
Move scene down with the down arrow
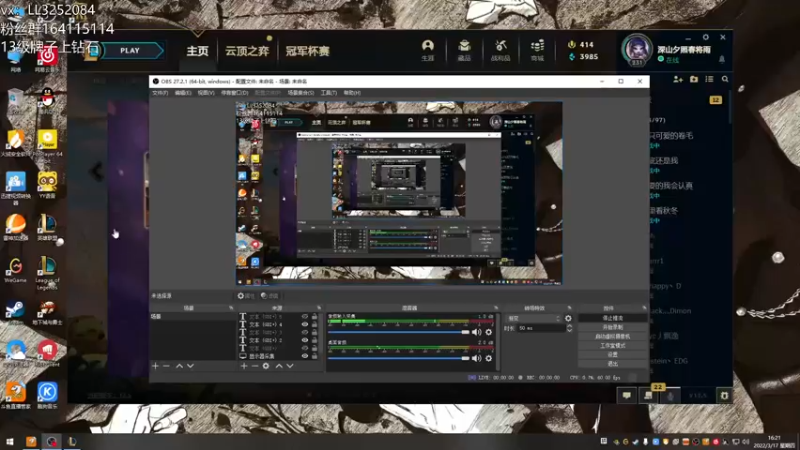click(x=190, y=366)
